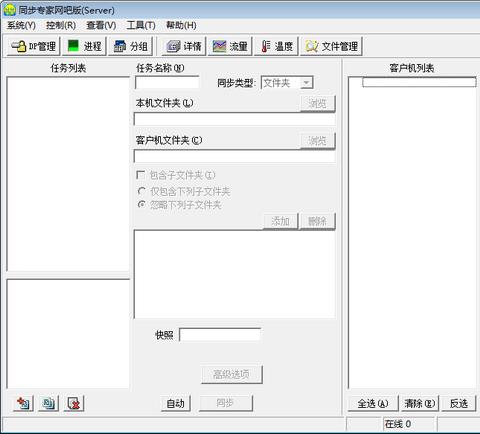Select 仅包含下列子文件夹 radio option
This screenshot has width=480, height=434.
(x=141, y=191)
